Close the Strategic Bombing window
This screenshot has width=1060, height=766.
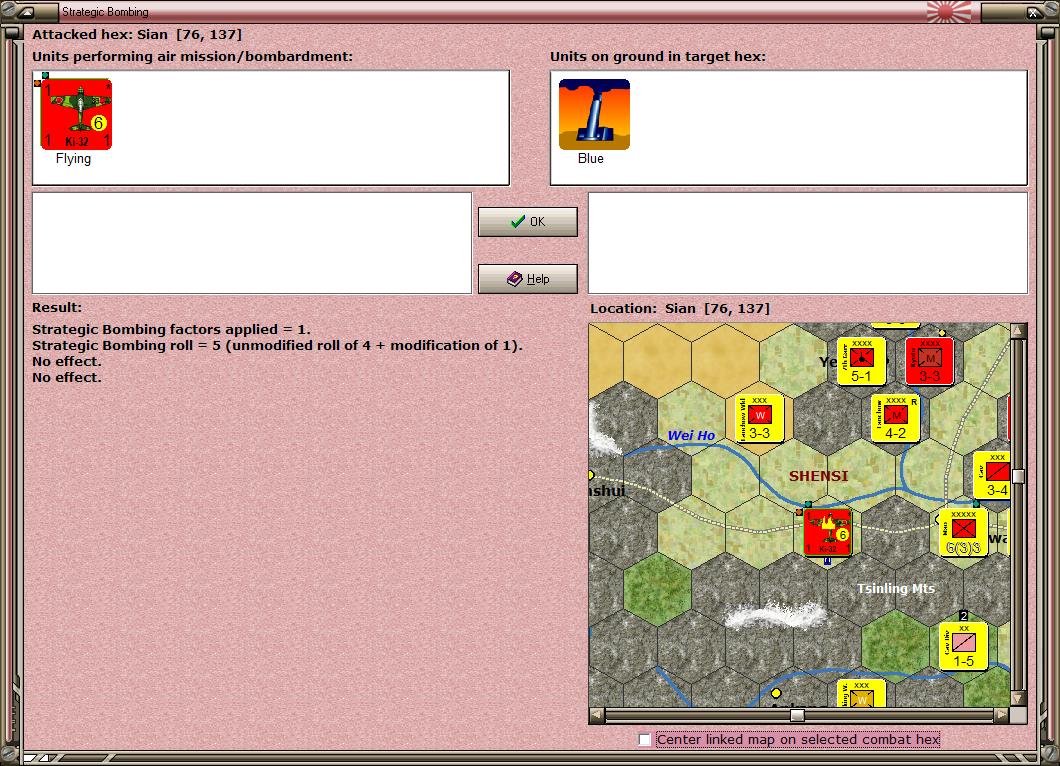click(1032, 11)
